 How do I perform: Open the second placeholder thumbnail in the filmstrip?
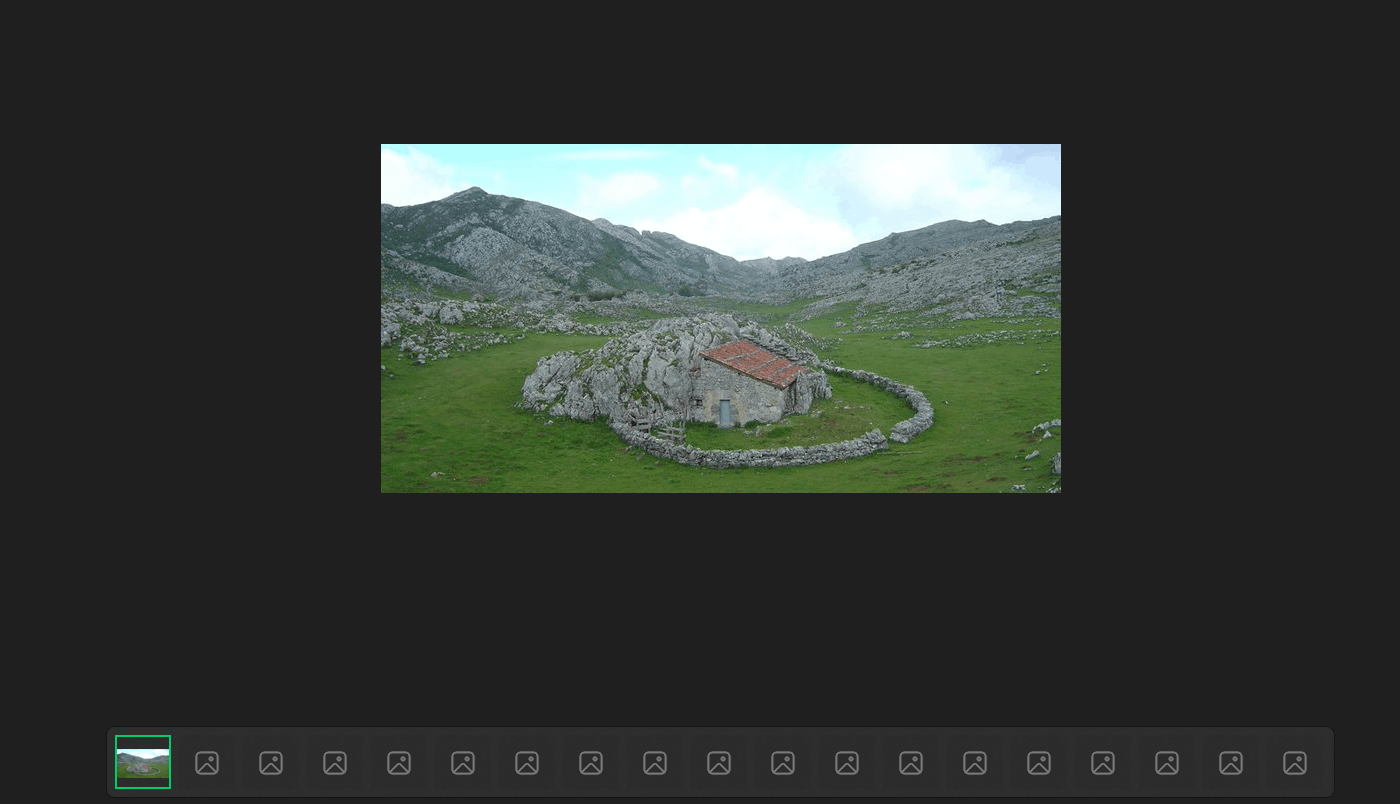click(271, 763)
